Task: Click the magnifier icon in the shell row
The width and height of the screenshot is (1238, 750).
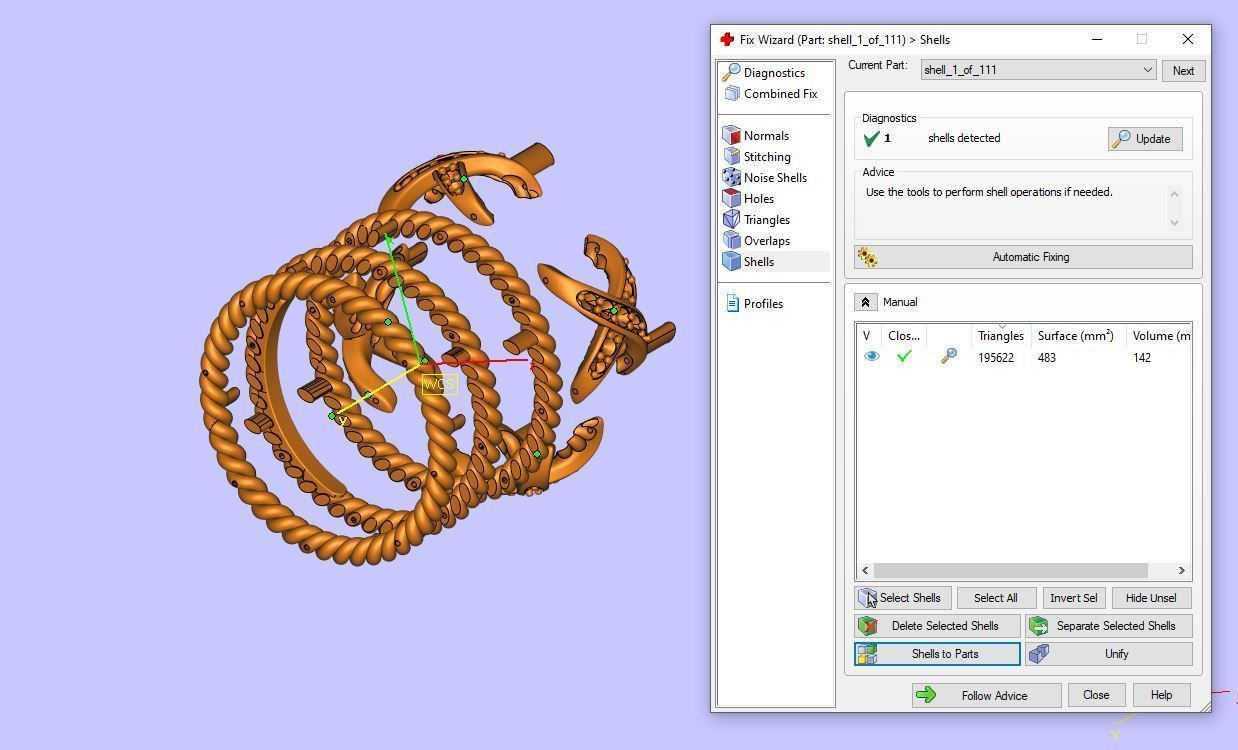Action: (x=948, y=356)
